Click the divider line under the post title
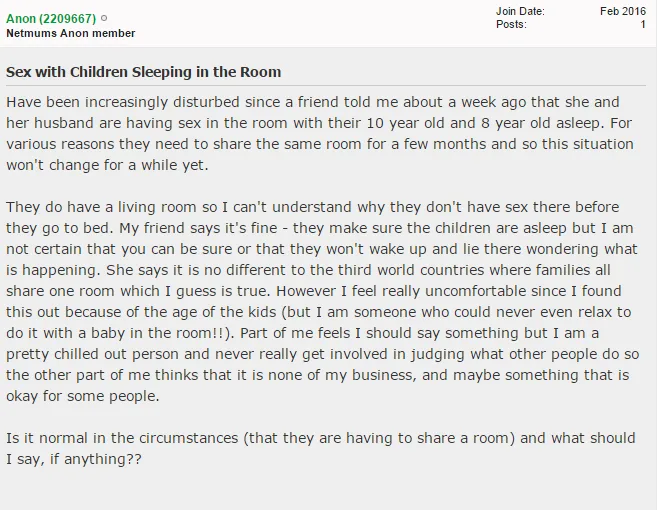This screenshot has height=510, width=657. 326,85
